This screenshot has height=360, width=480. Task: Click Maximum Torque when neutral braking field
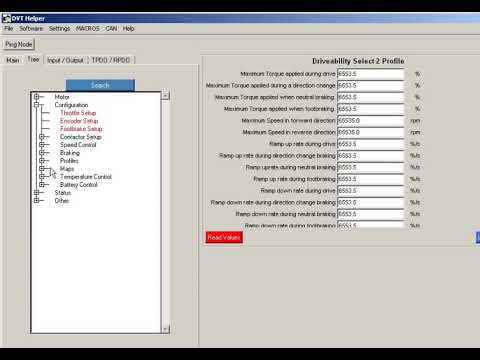click(x=371, y=97)
